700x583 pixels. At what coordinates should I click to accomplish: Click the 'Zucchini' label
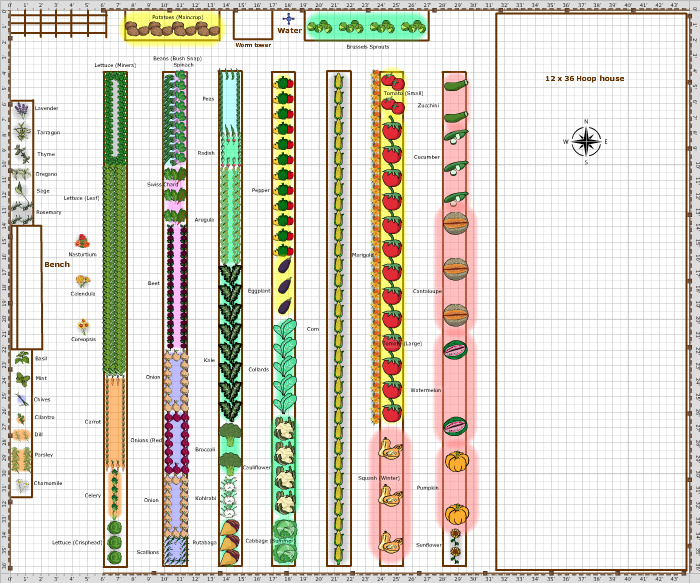click(429, 105)
